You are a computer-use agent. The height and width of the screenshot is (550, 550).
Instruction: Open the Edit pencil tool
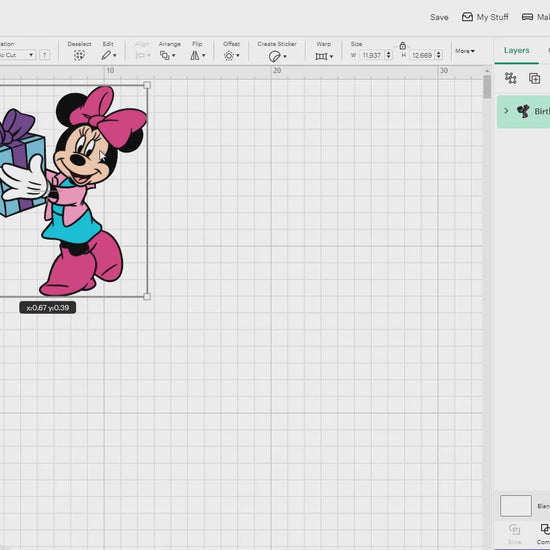click(x=108, y=55)
